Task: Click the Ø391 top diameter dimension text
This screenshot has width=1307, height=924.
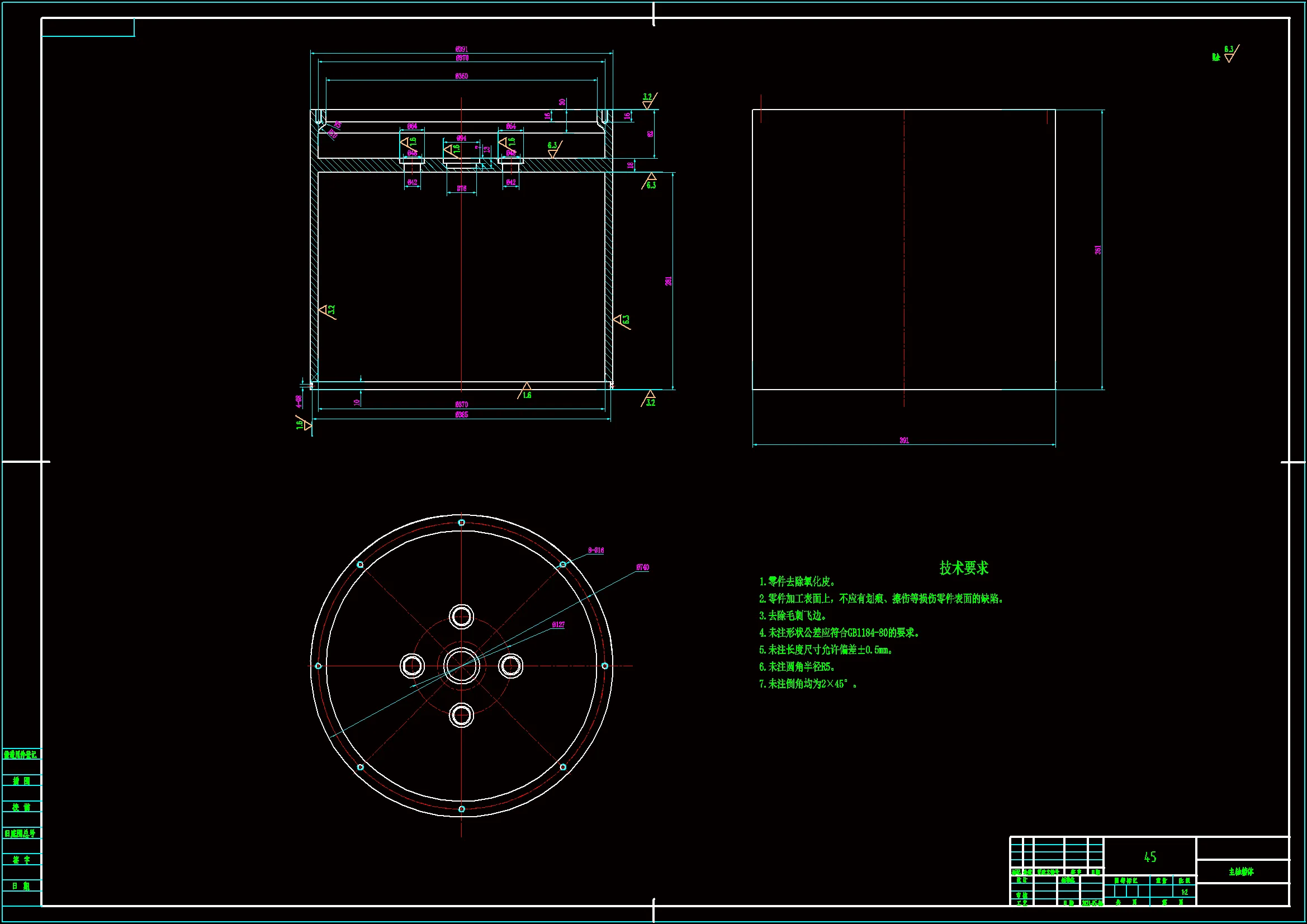Action: (462, 50)
